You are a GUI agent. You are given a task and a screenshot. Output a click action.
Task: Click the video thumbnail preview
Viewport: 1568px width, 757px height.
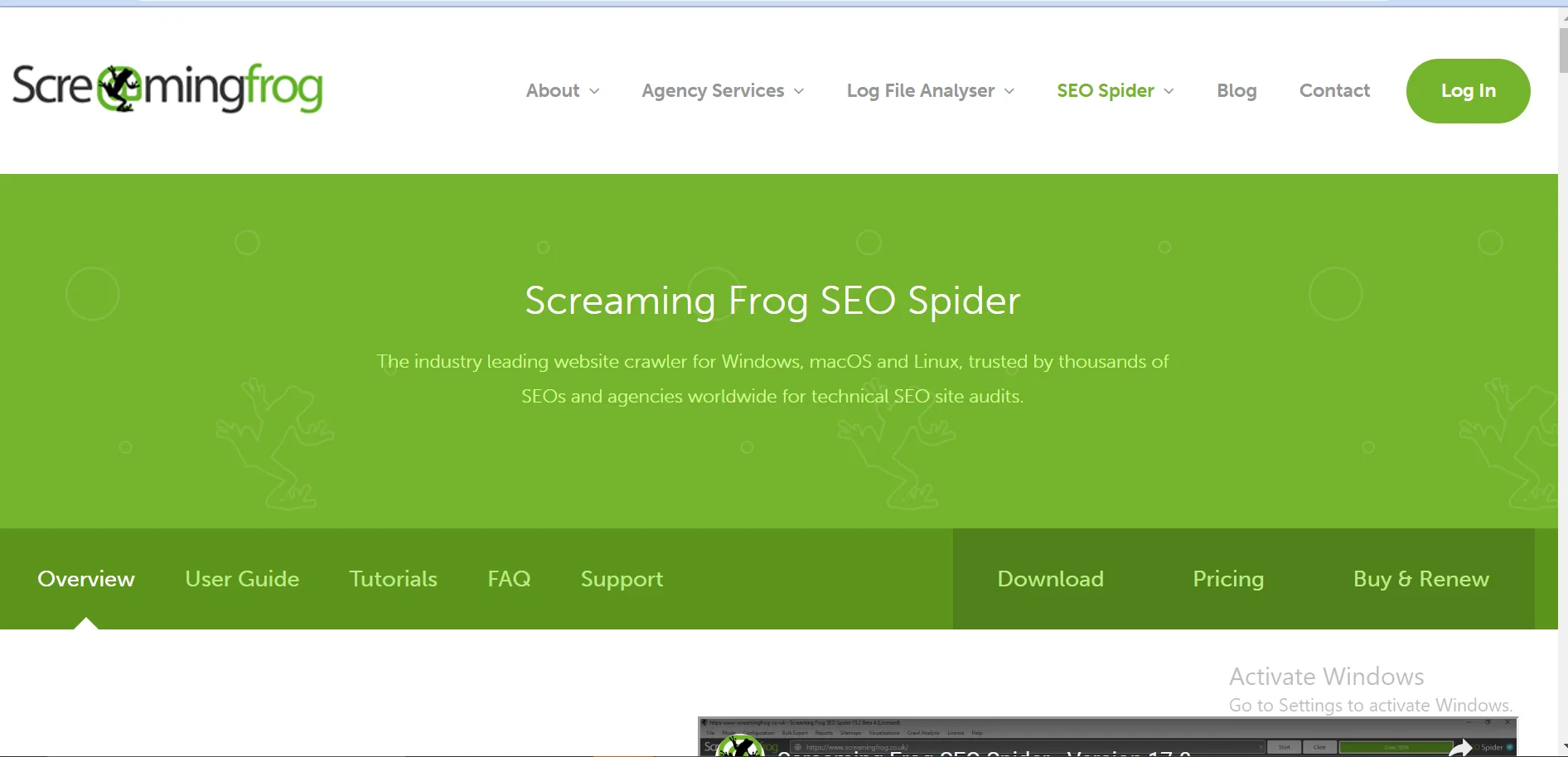pyautogui.click(x=1107, y=737)
